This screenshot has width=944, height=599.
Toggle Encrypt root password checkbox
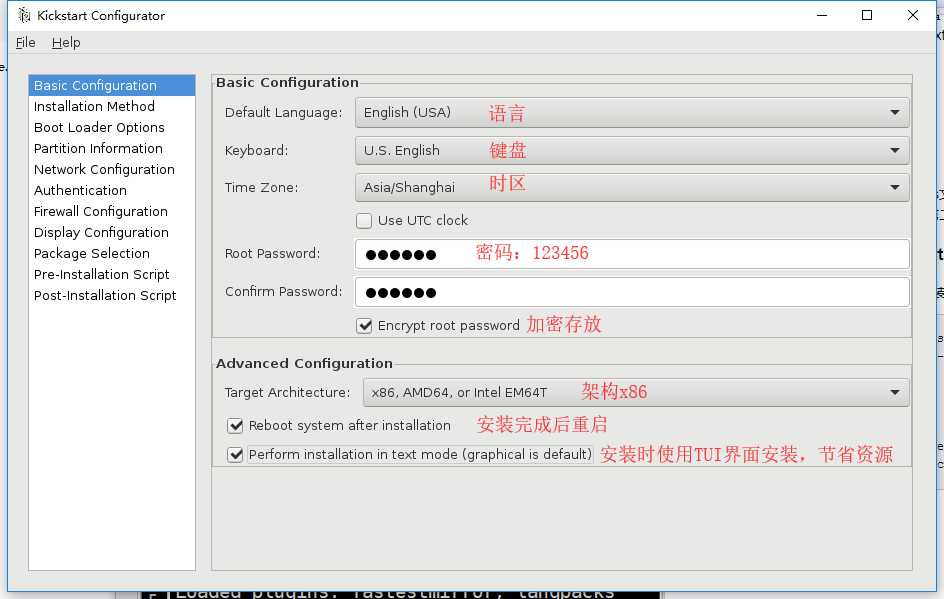tap(364, 326)
